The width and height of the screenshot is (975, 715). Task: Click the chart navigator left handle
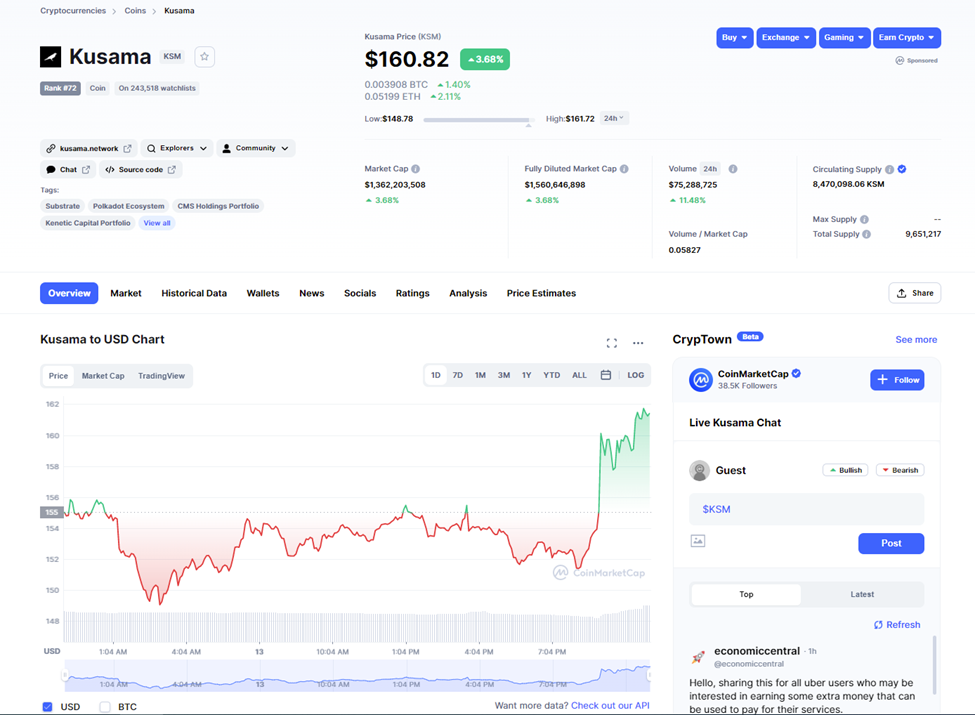(x=64, y=675)
